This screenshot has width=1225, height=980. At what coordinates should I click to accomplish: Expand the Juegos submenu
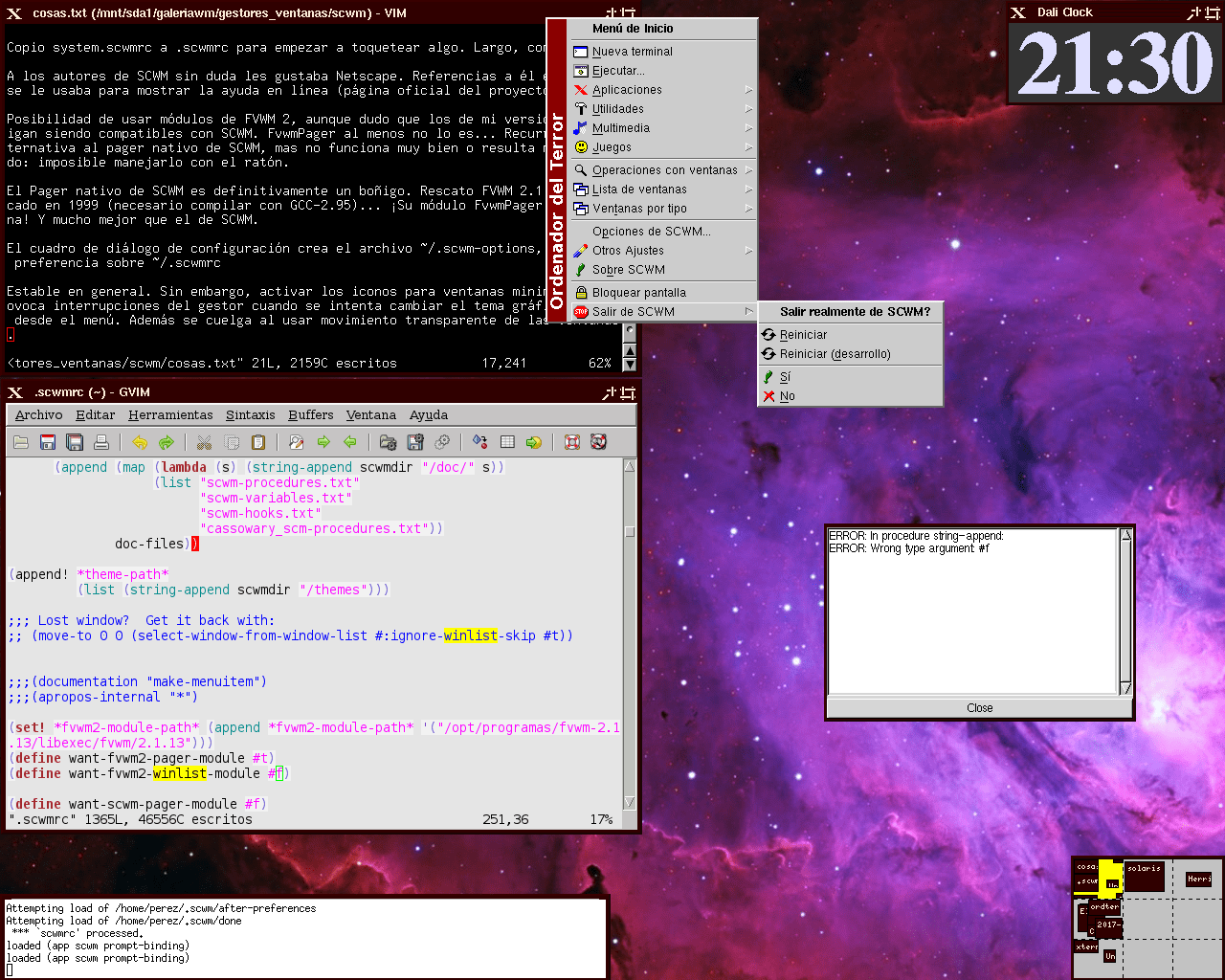click(x=663, y=147)
